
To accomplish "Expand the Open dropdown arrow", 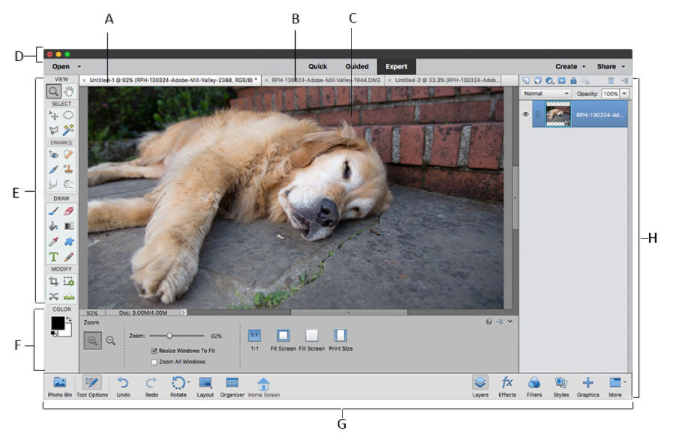I will (79, 67).
